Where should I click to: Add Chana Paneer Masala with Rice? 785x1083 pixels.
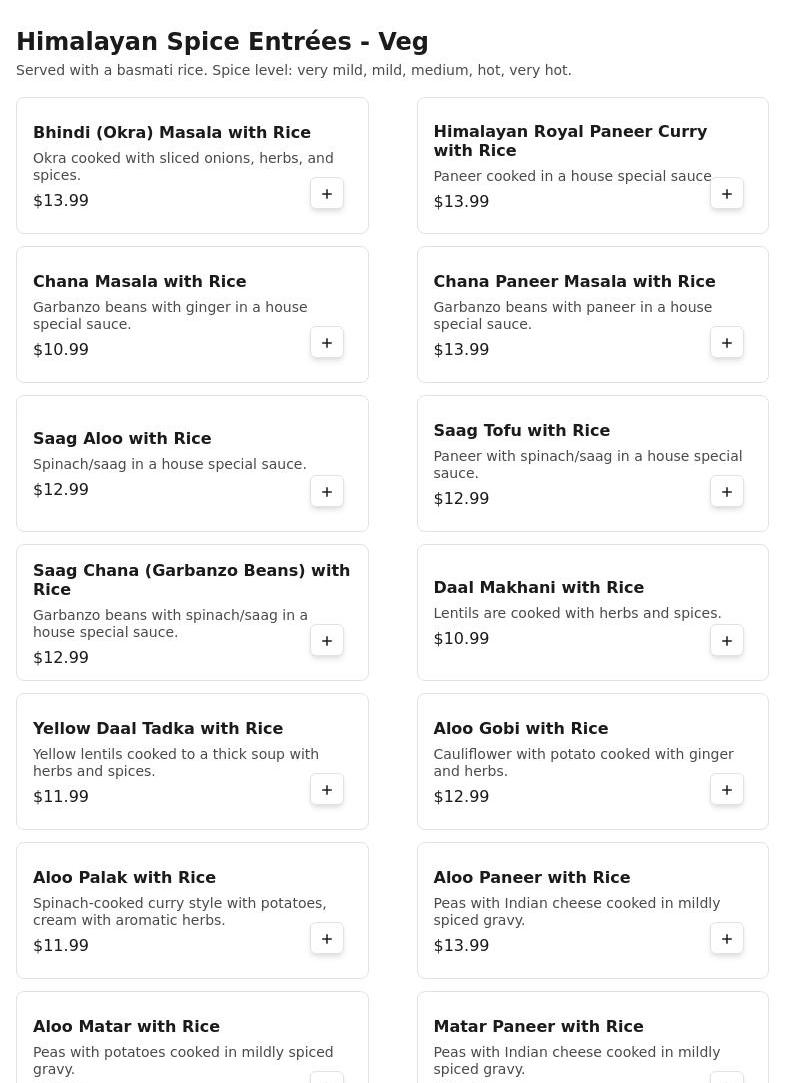[x=727, y=343]
